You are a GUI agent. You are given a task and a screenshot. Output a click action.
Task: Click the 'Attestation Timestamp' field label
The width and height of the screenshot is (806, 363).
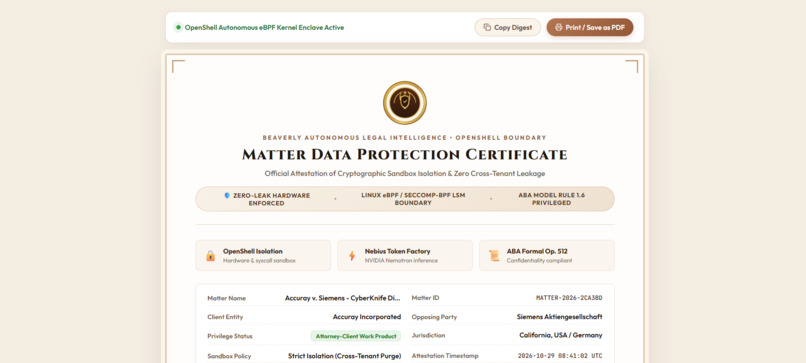(x=445, y=356)
